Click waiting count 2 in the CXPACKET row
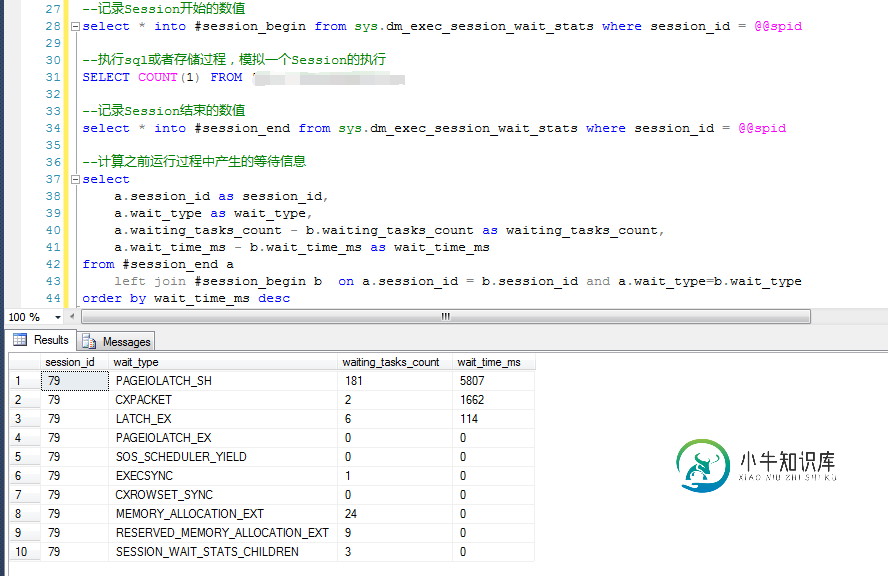 (x=395, y=400)
